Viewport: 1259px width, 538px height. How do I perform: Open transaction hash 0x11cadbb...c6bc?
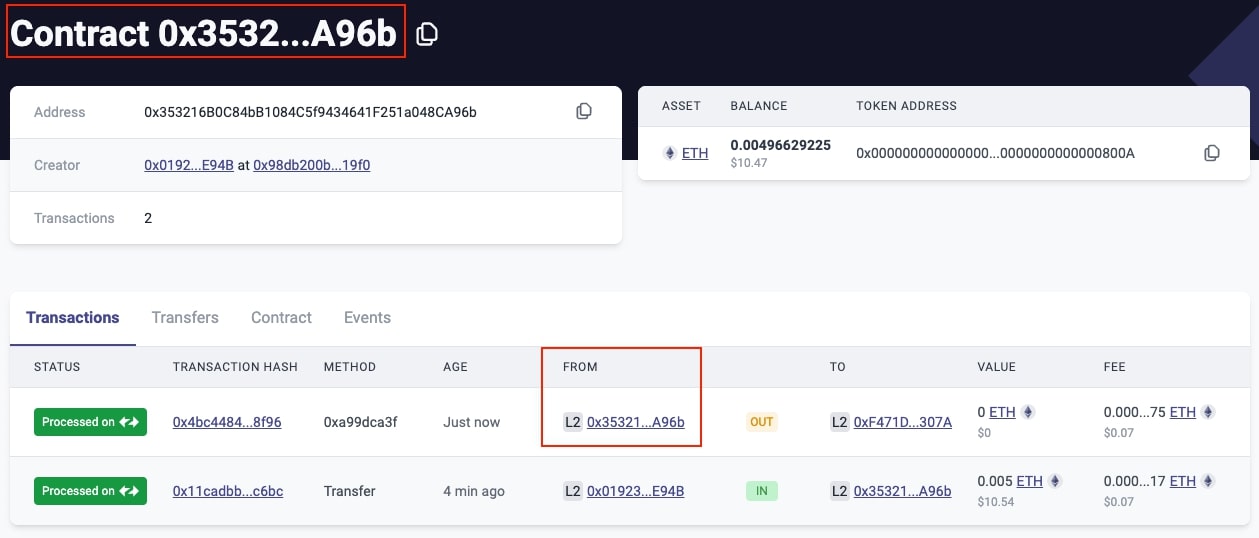[x=228, y=491]
